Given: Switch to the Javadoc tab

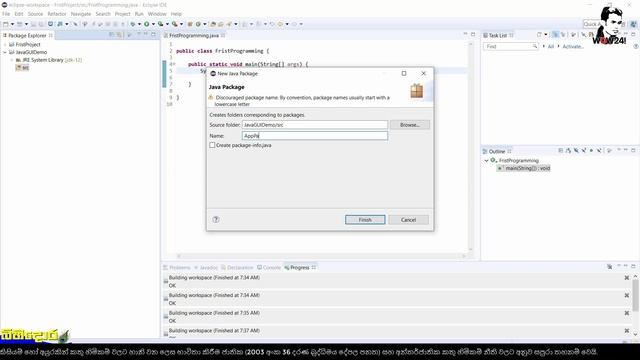Looking at the screenshot, I should [206, 267].
